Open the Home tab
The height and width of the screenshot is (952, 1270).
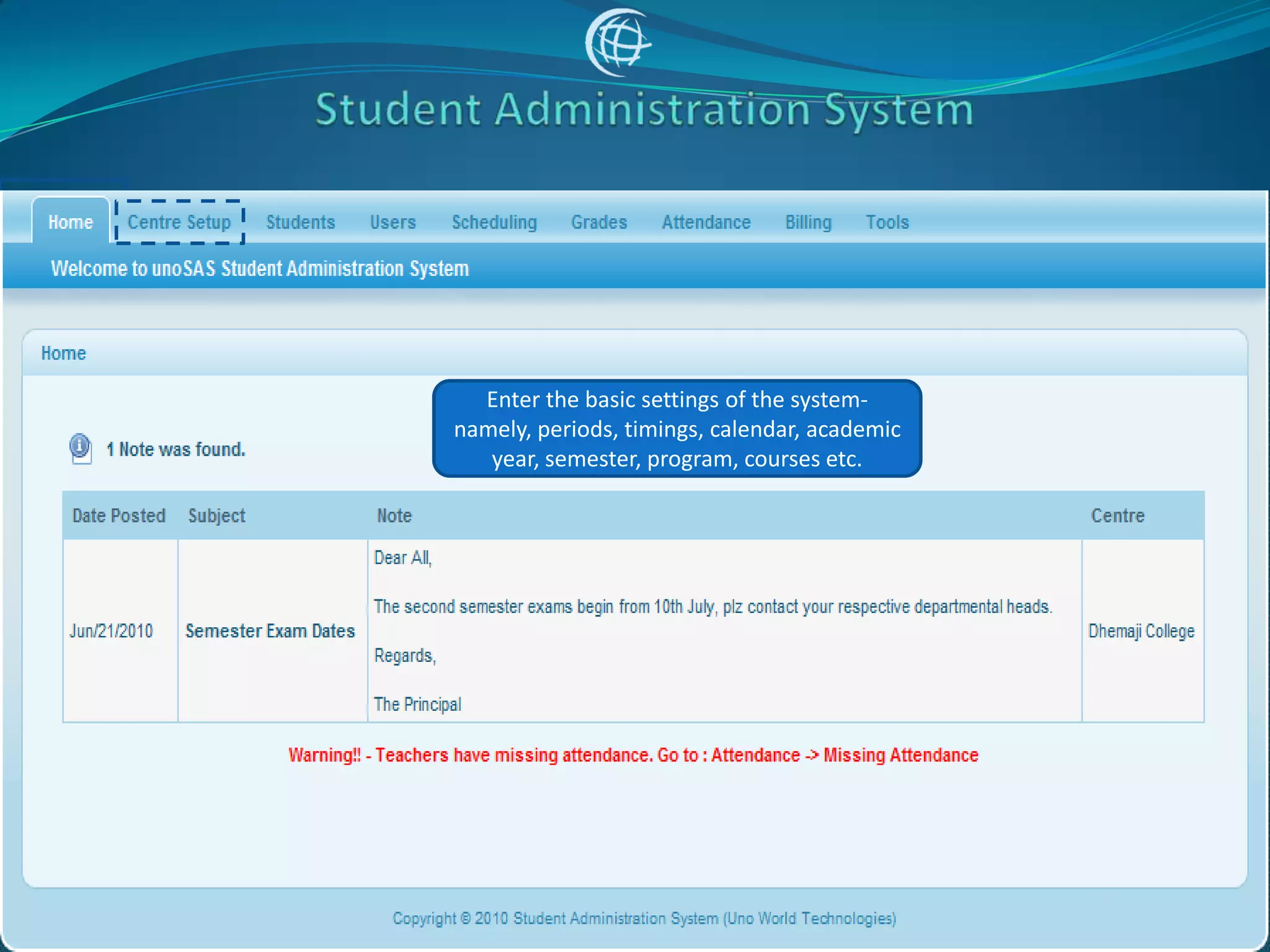[71, 222]
